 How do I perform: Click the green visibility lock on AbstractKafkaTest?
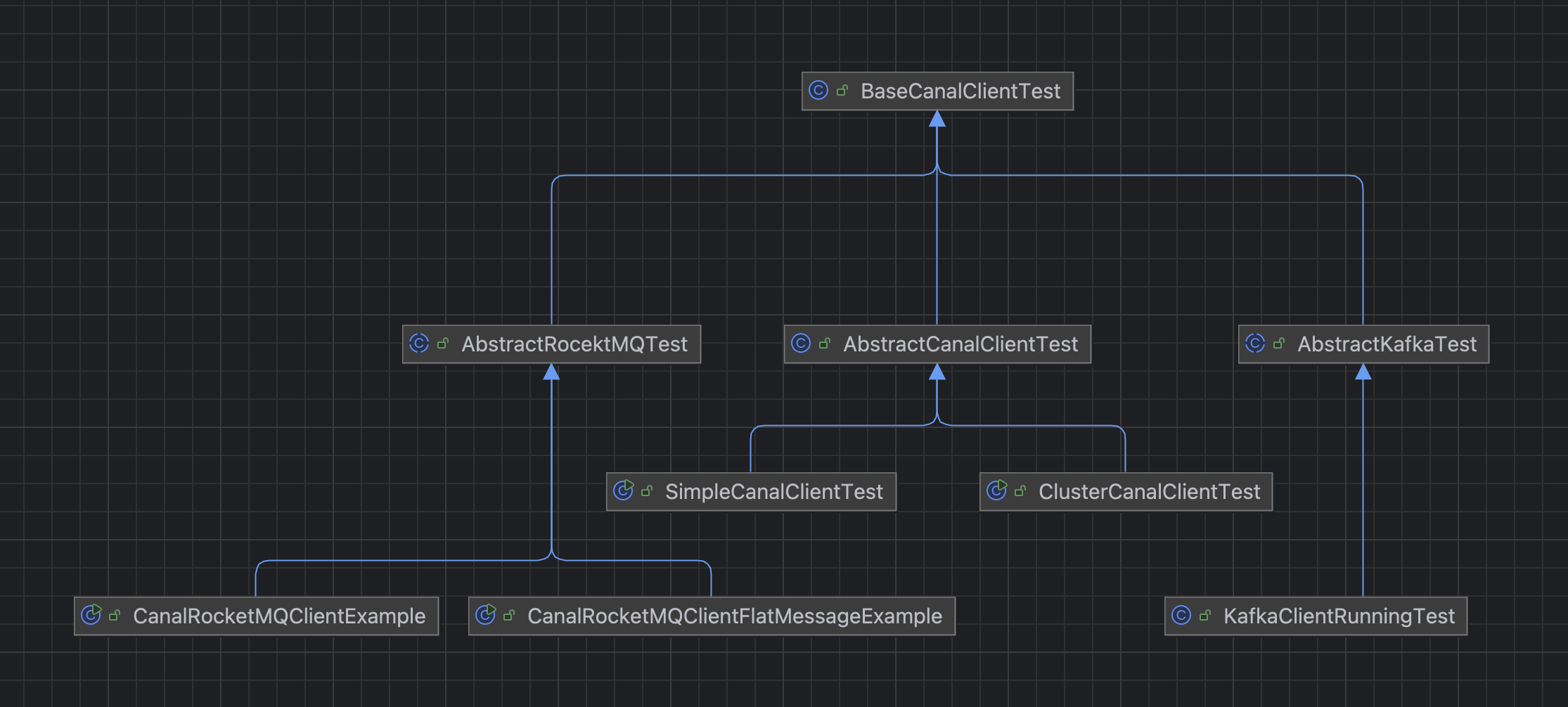(1279, 344)
